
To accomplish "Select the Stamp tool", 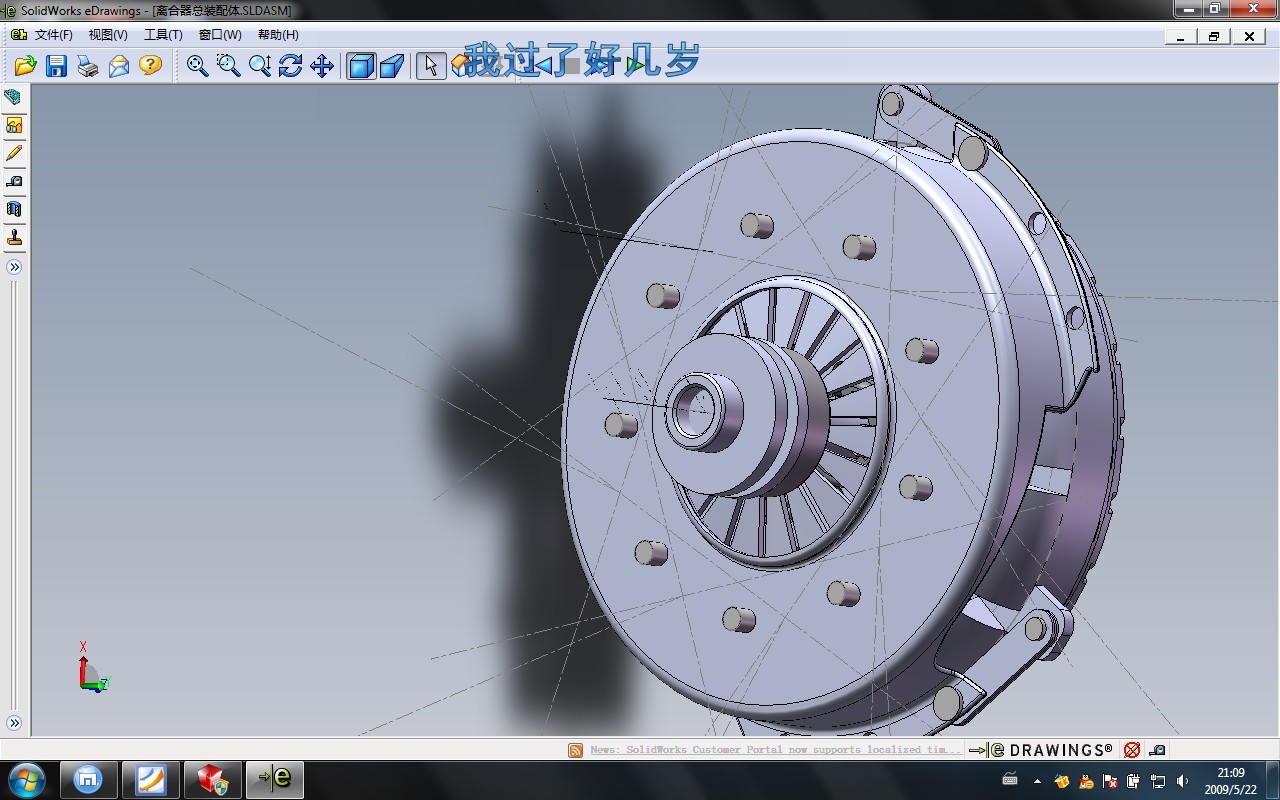I will 14,238.
